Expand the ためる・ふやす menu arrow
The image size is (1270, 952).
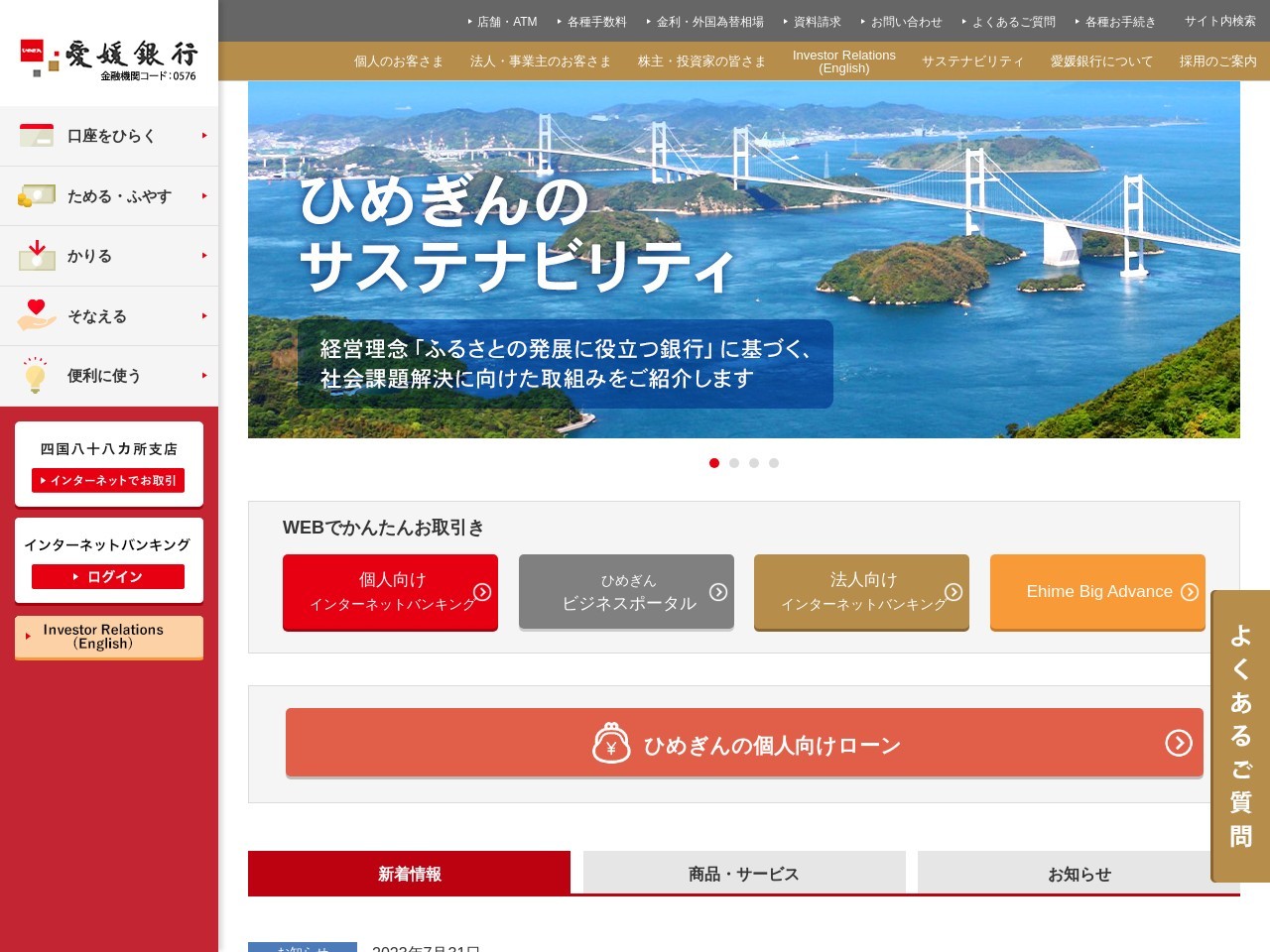tap(204, 195)
